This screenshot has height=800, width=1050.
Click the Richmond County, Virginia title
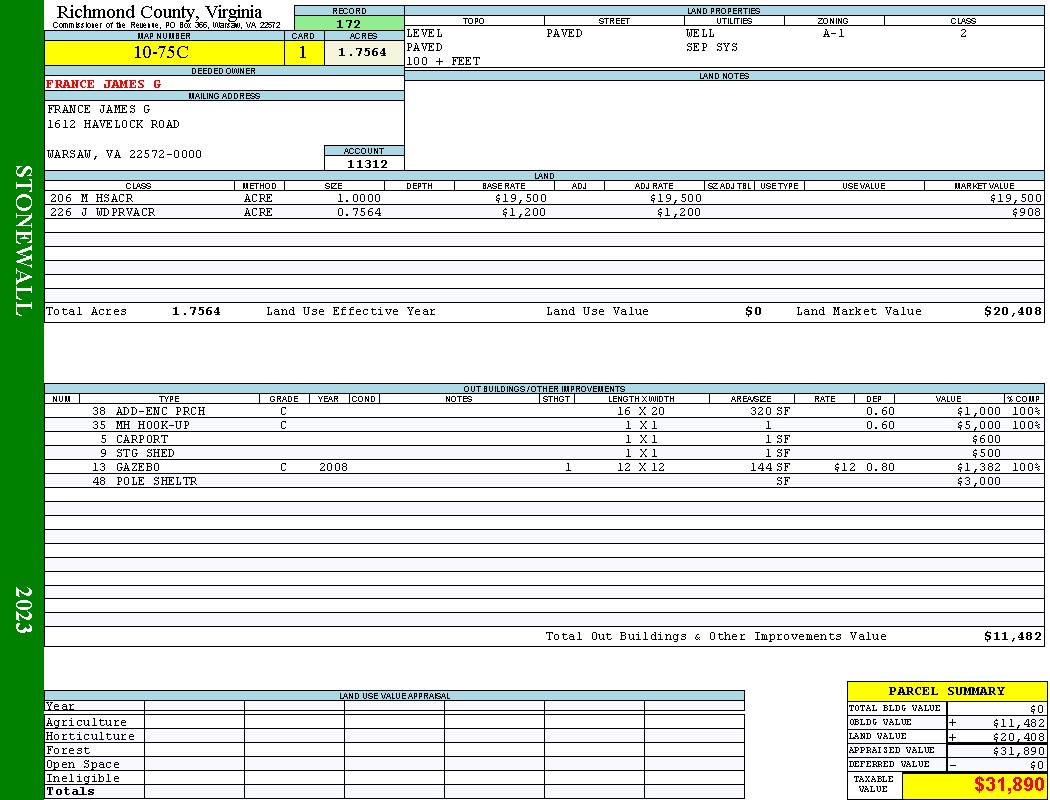pyautogui.click(x=159, y=12)
